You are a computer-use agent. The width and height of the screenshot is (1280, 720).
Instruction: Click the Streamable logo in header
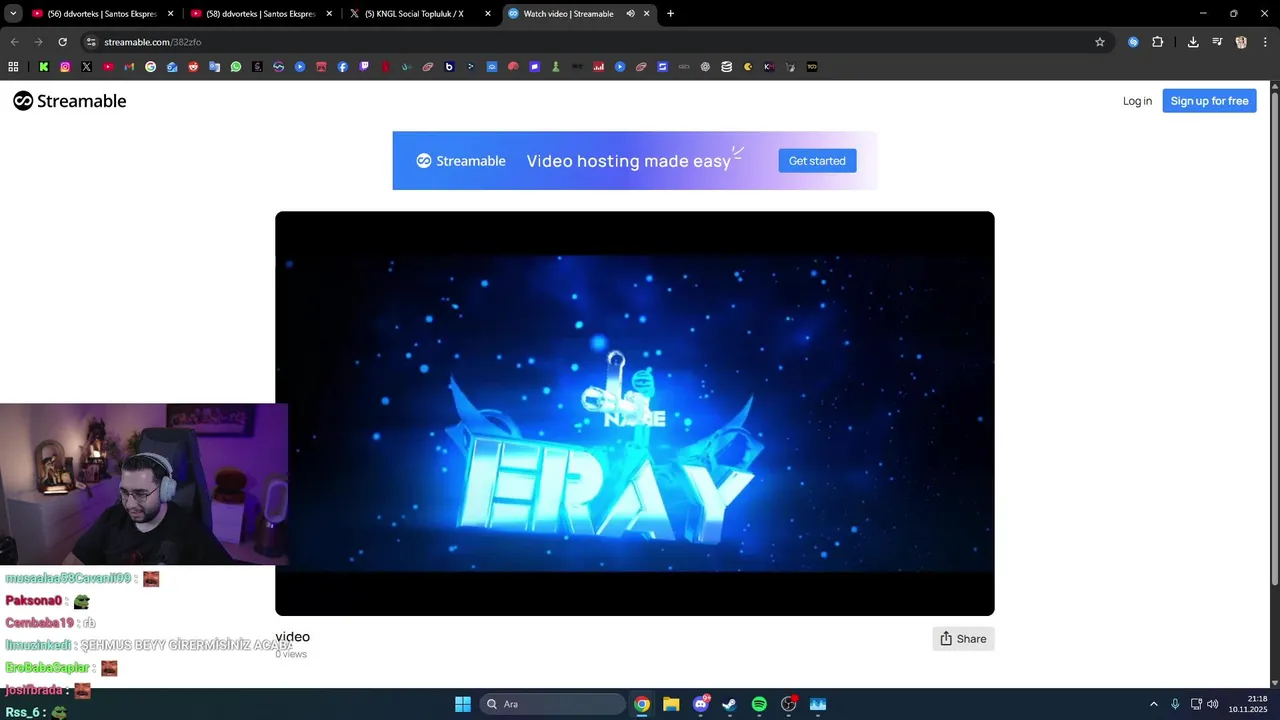70,101
